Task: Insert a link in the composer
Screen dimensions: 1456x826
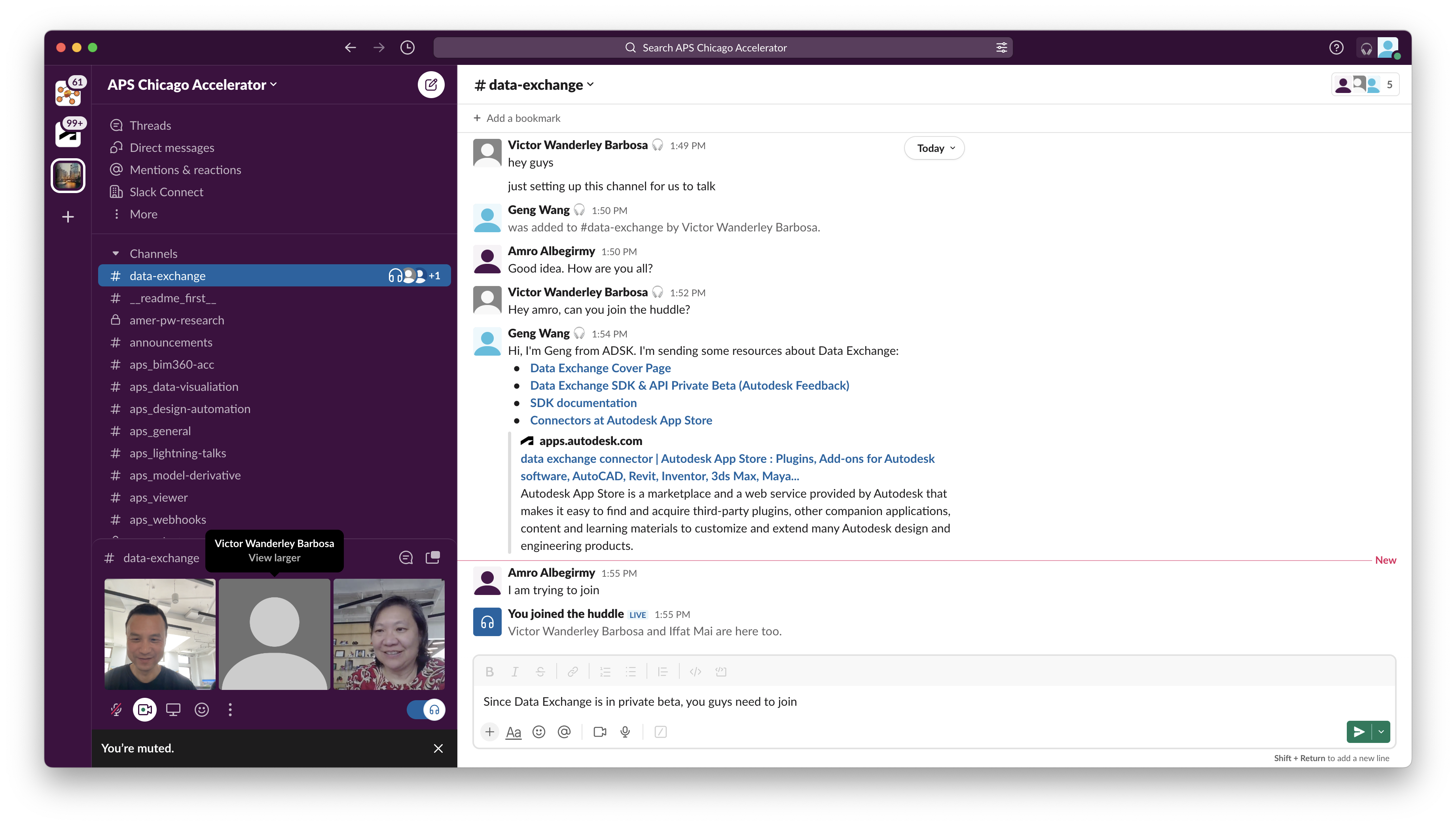Action: click(x=572, y=672)
